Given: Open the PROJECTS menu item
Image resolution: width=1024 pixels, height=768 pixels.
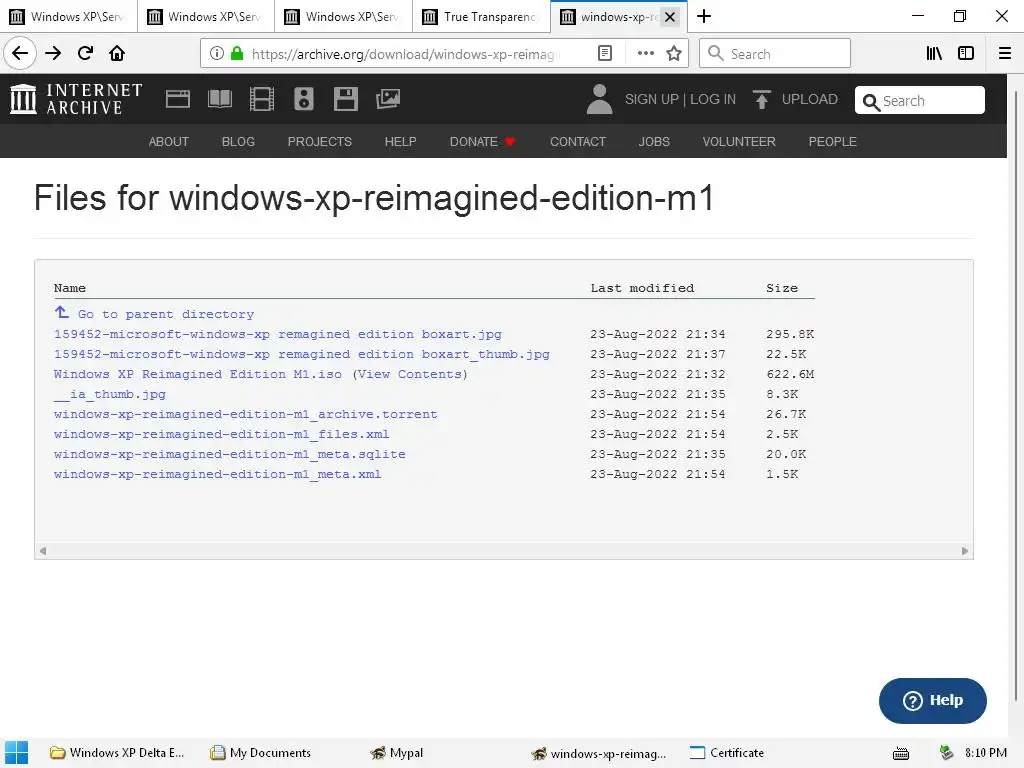Looking at the screenshot, I should pyautogui.click(x=319, y=142).
